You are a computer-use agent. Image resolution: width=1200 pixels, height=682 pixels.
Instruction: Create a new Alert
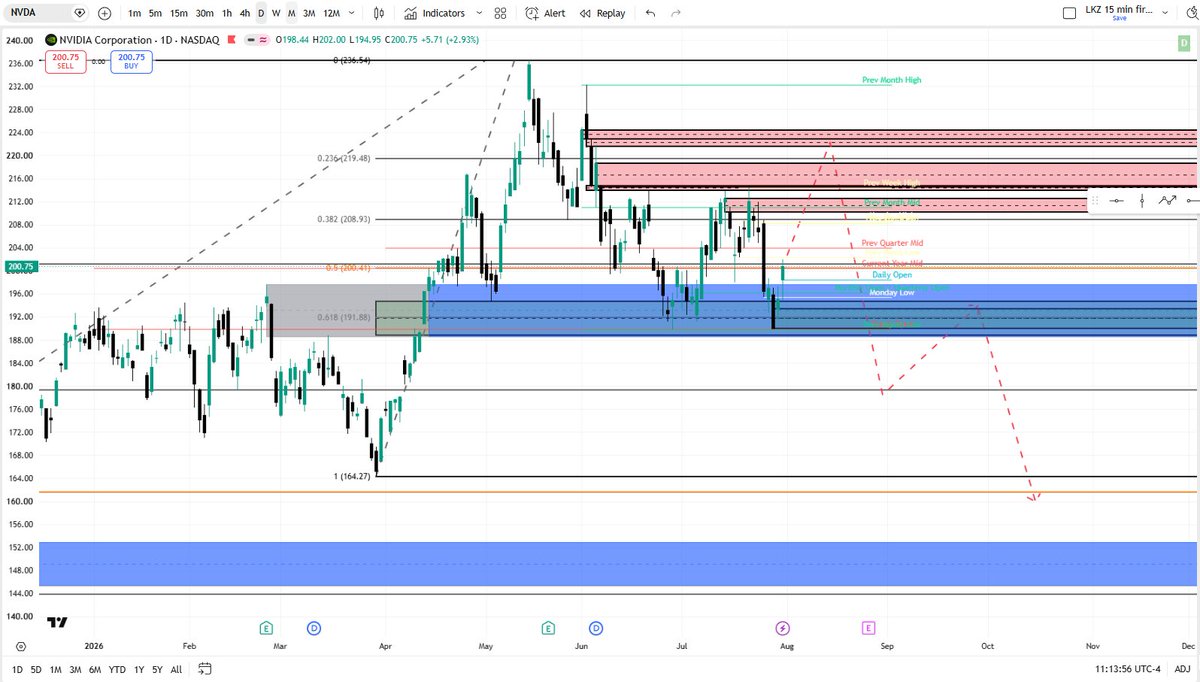[546, 13]
